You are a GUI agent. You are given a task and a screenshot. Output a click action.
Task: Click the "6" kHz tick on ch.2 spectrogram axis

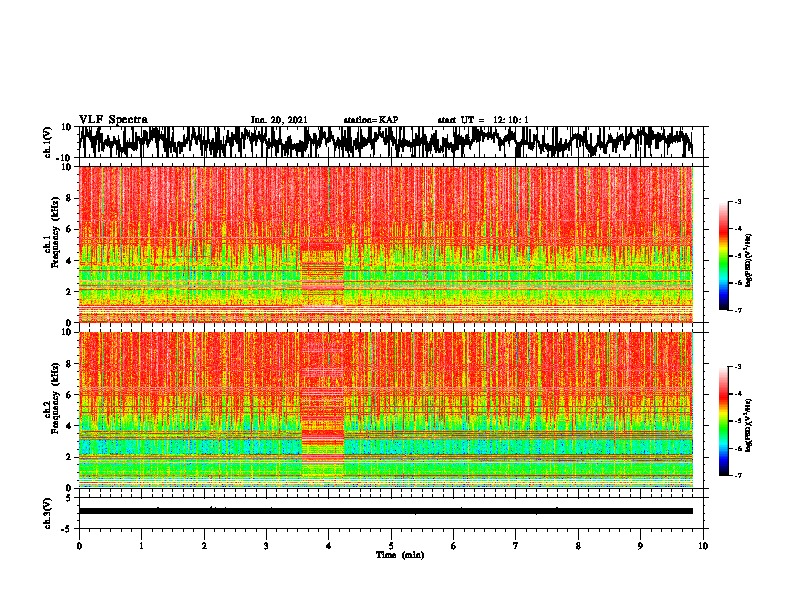[x=69, y=394]
